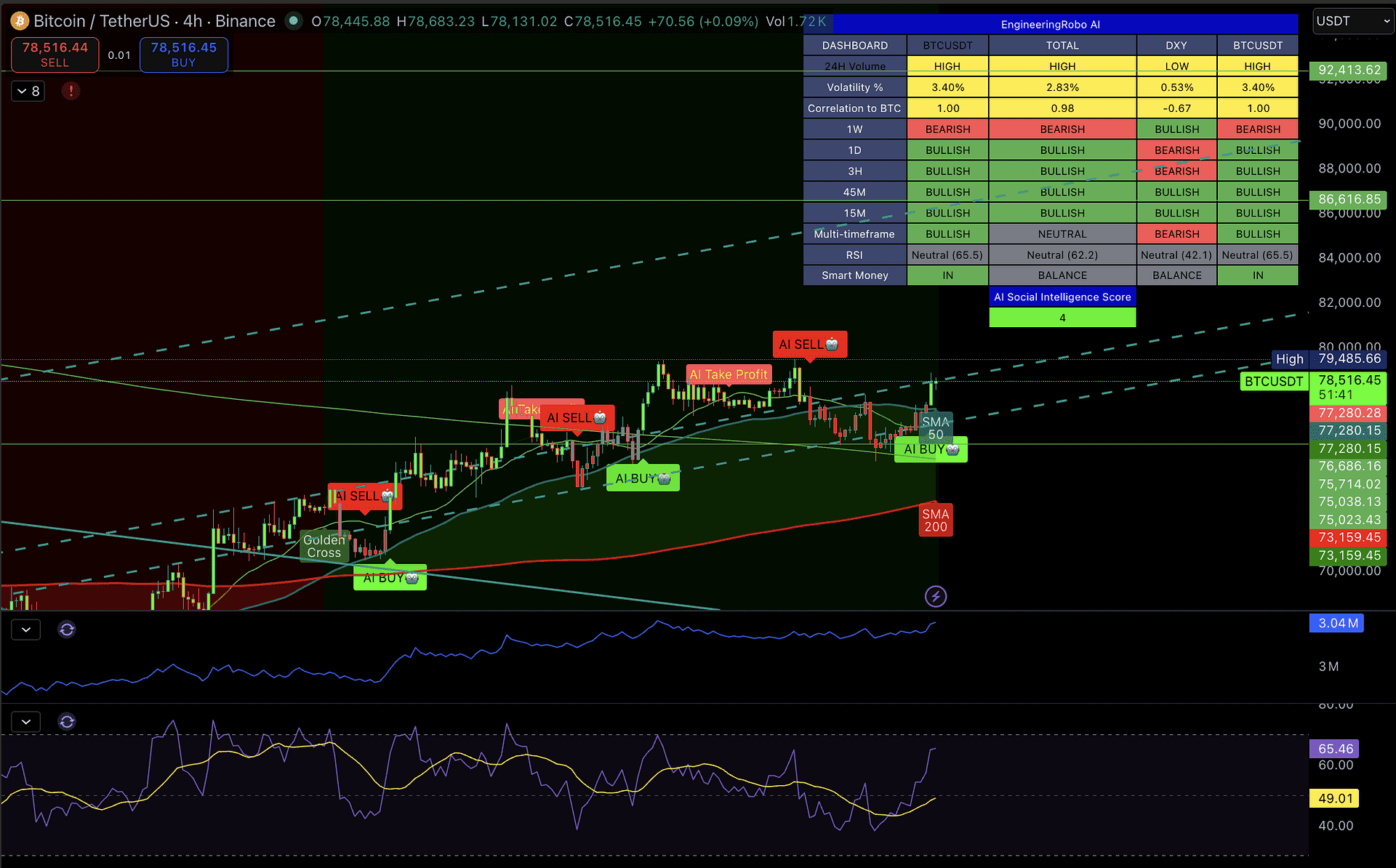
Task: Click the 84,000.00 price axis label
Action: click(x=1349, y=257)
